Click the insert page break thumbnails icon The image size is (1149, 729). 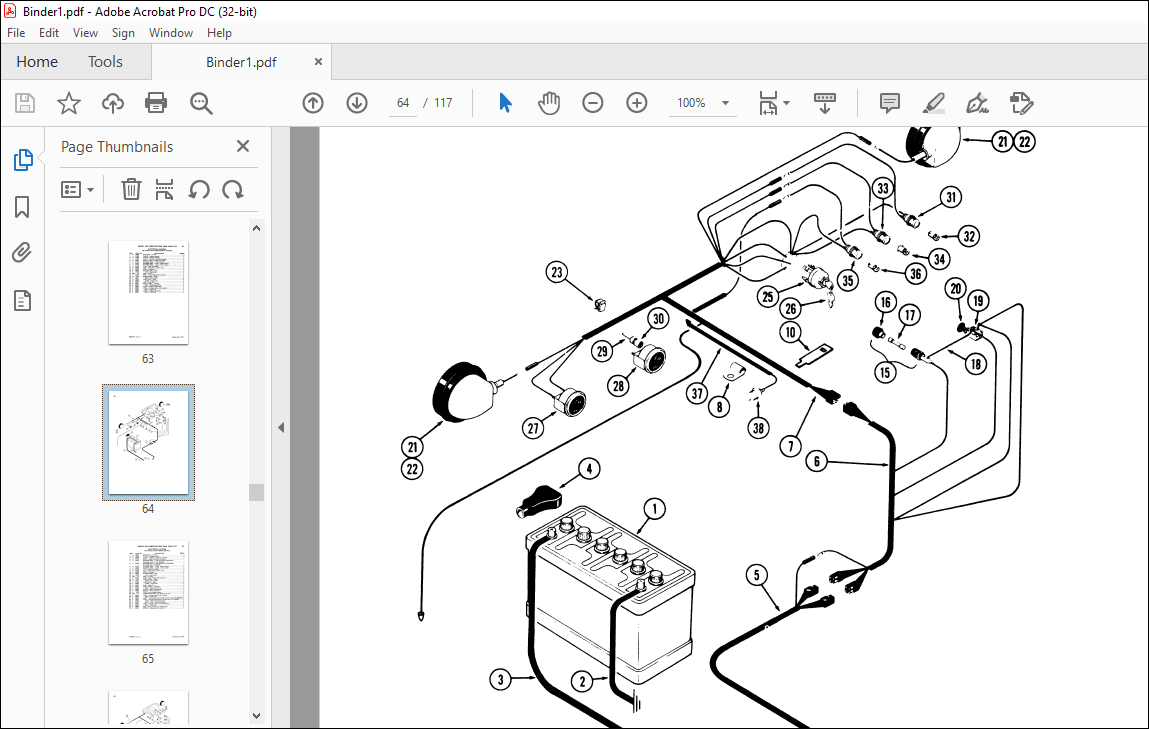pos(164,190)
